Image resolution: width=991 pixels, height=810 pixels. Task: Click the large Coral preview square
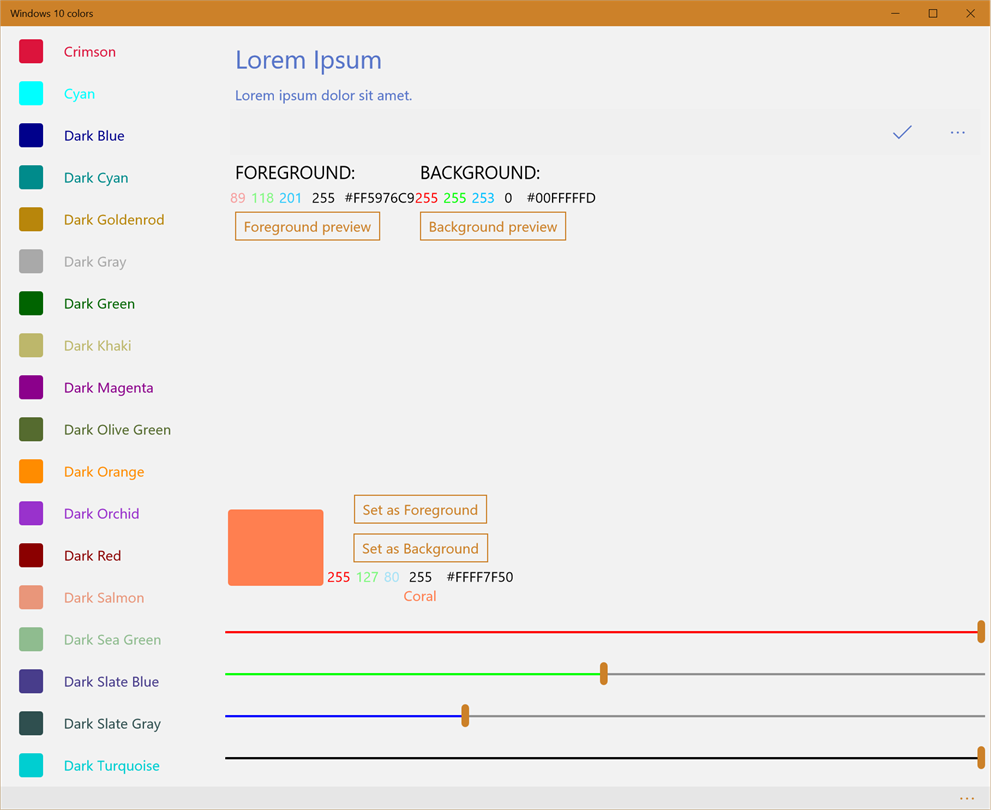tap(276, 547)
